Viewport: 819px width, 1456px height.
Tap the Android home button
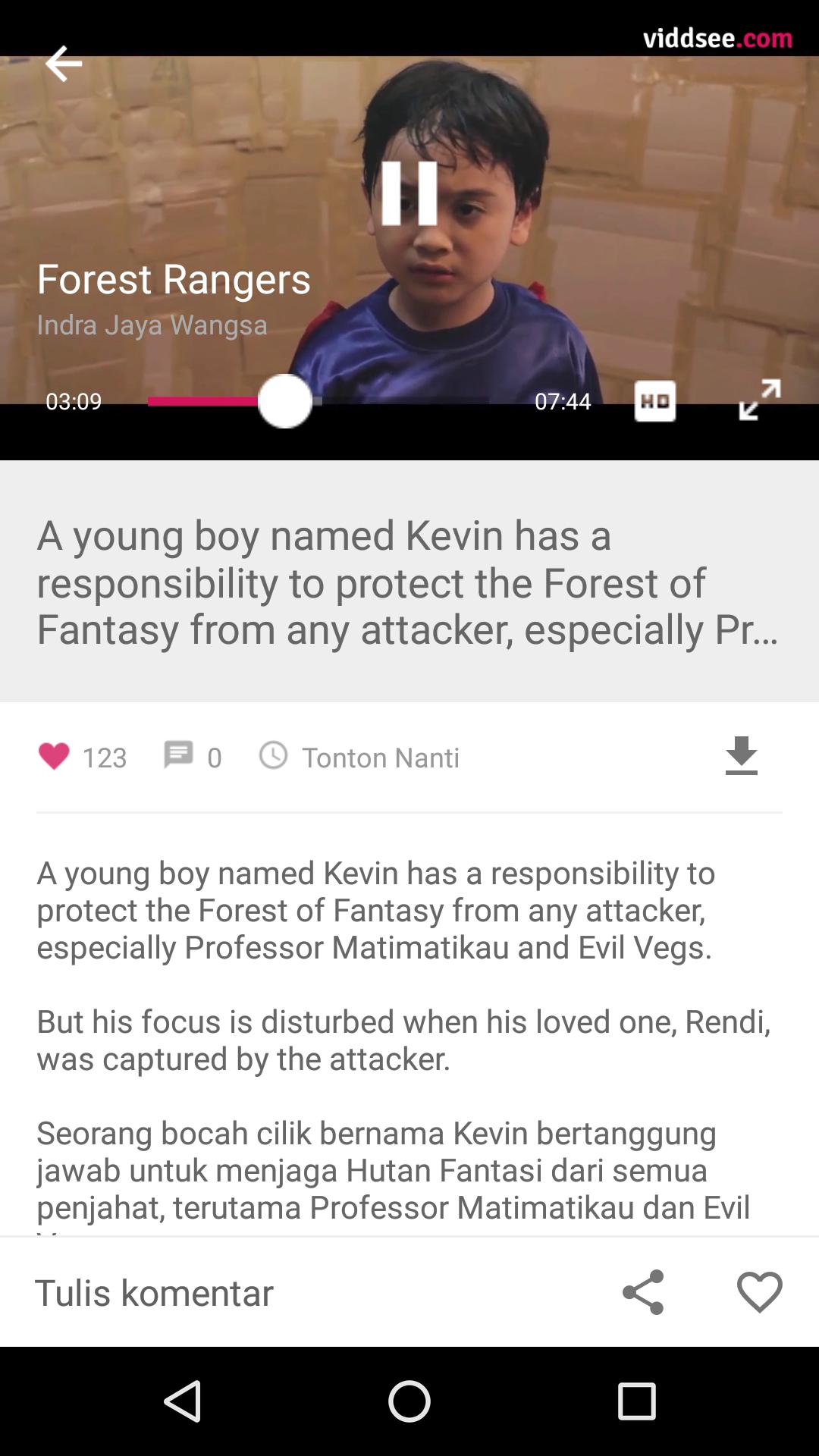point(409,1401)
